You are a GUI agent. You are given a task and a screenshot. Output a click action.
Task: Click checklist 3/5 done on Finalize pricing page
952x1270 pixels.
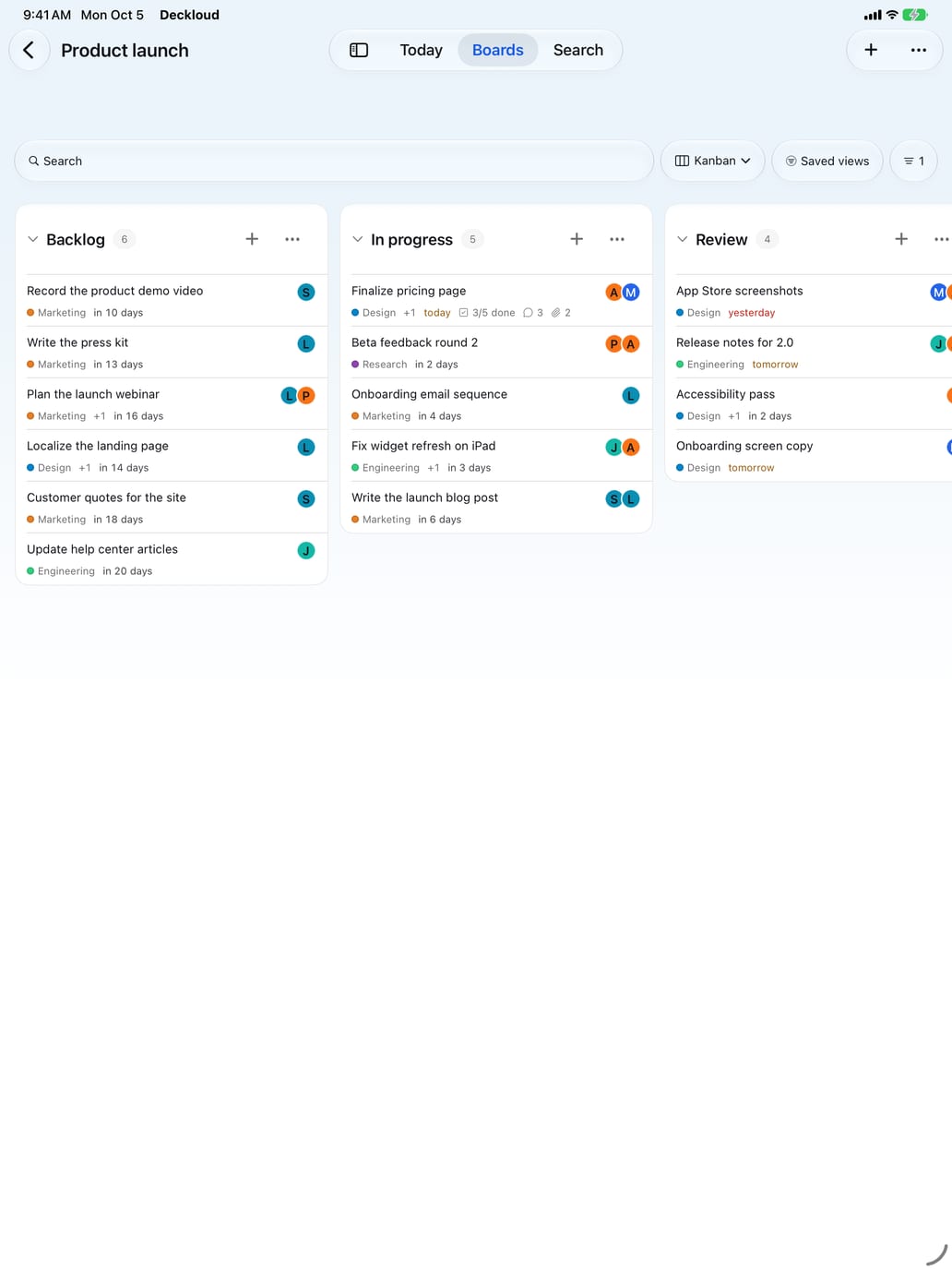[x=487, y=313]
